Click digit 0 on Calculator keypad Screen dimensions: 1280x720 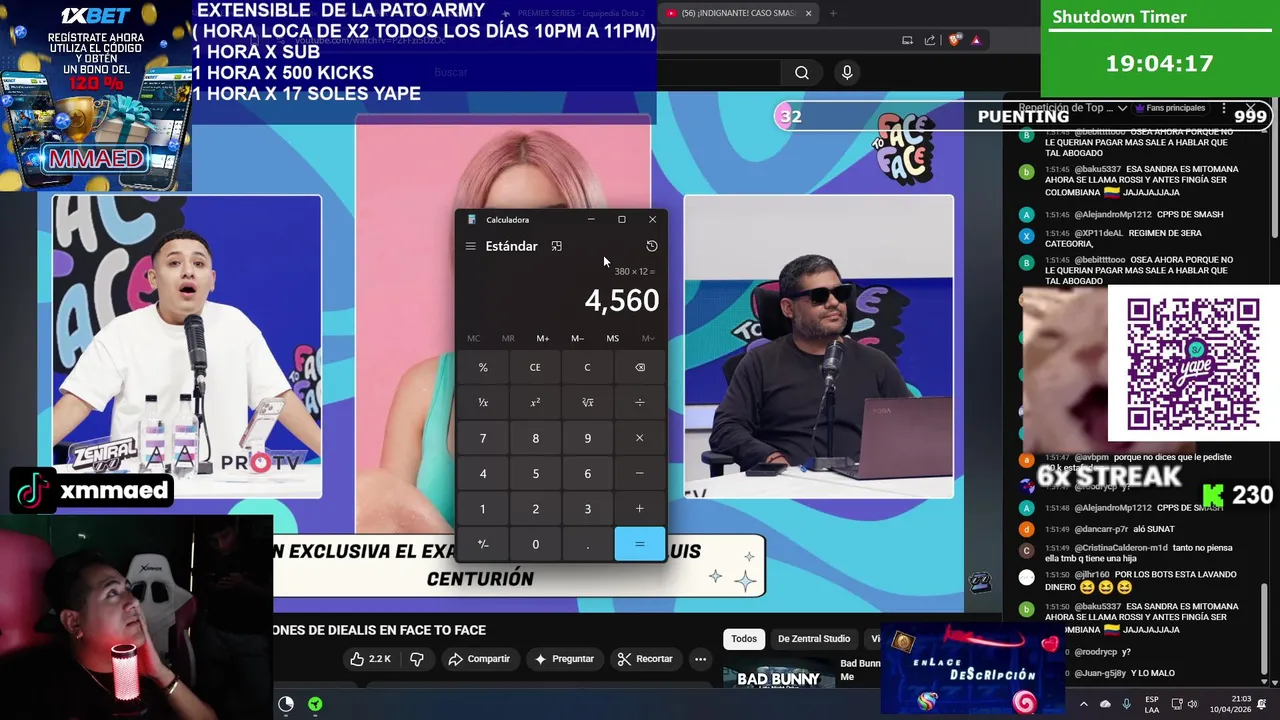click(535, 544)
